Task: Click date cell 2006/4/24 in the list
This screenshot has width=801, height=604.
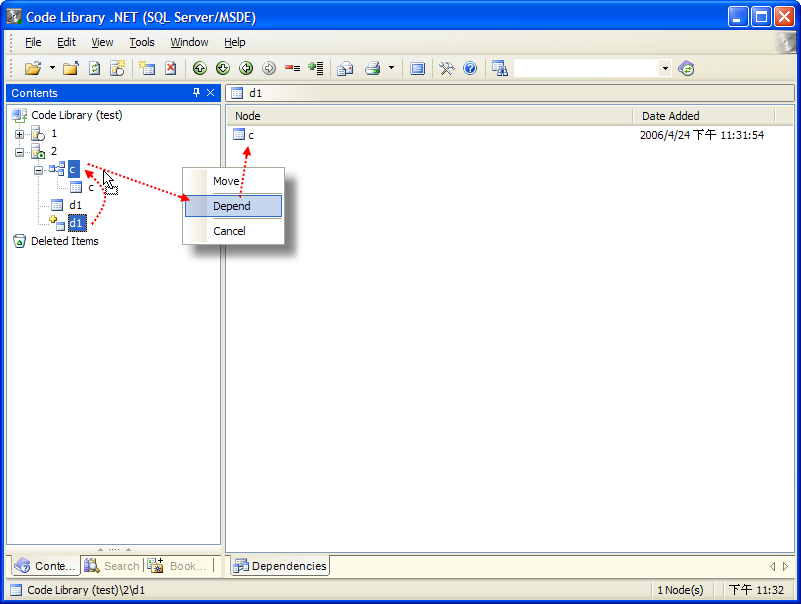Action: (702, 135)
